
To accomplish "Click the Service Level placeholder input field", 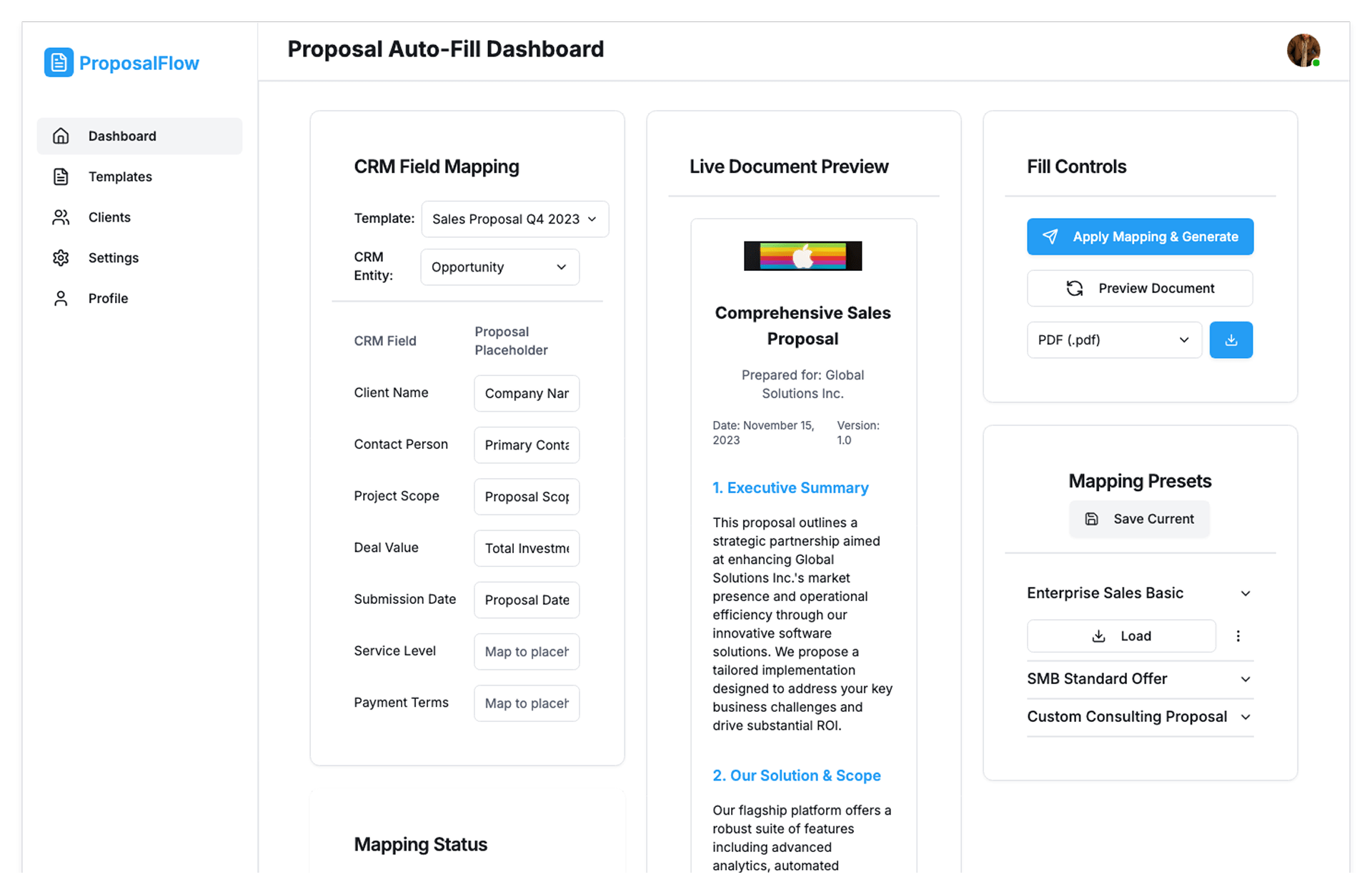I will [526, 652].
